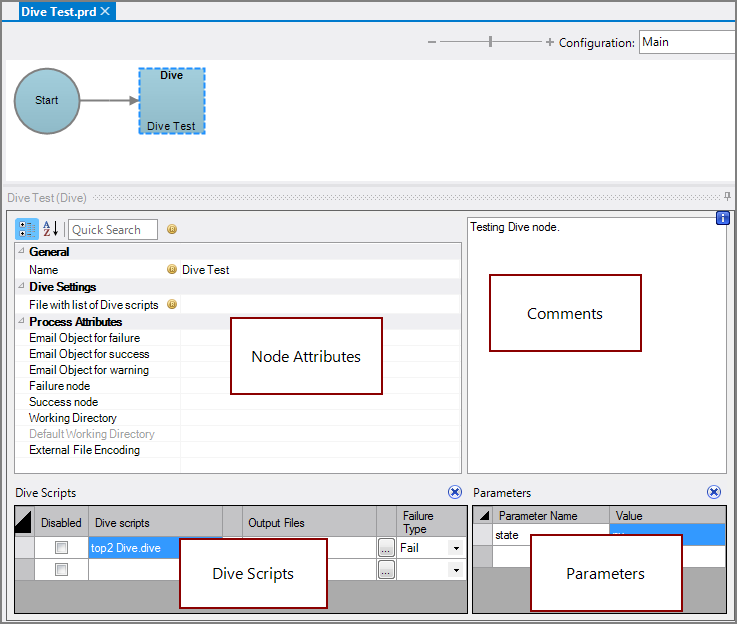Collapse the Process Attributes section
The image size is (737, 624).
click(x=21, y=321)
